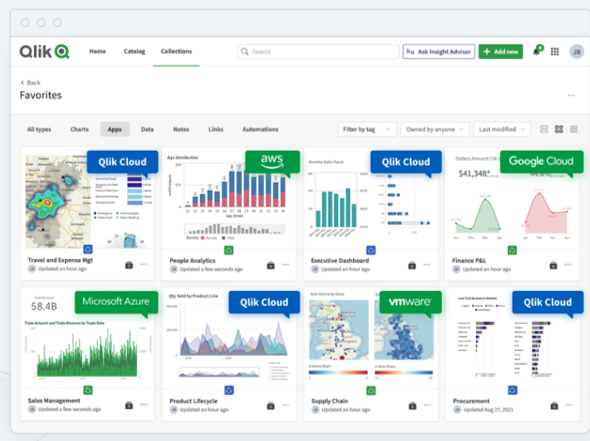
Task: Click briefcase icon on Travel and Expense Mgt
Action: [x=129, y=265]
